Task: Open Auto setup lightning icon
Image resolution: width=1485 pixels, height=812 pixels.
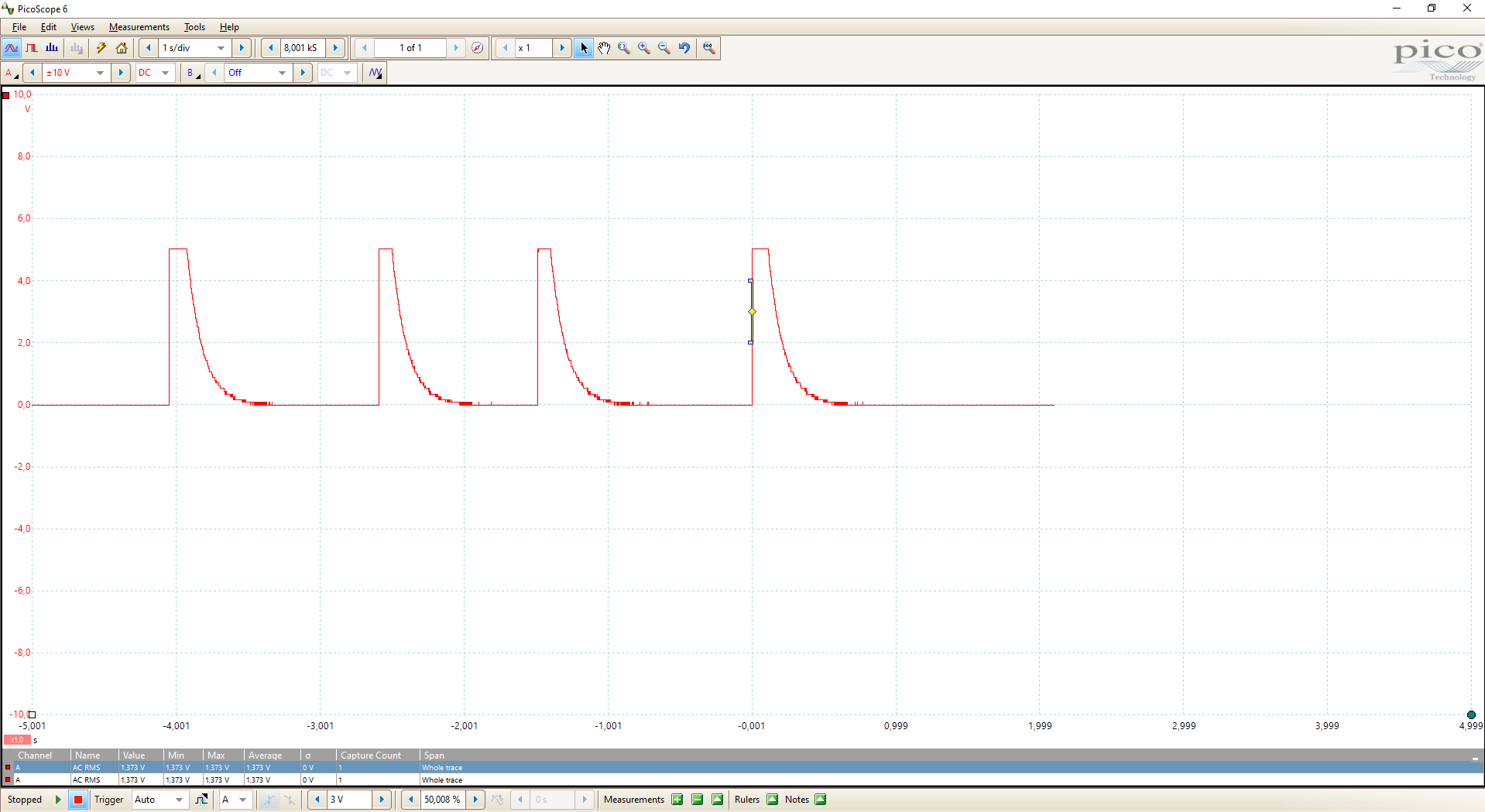Action: 101,48
